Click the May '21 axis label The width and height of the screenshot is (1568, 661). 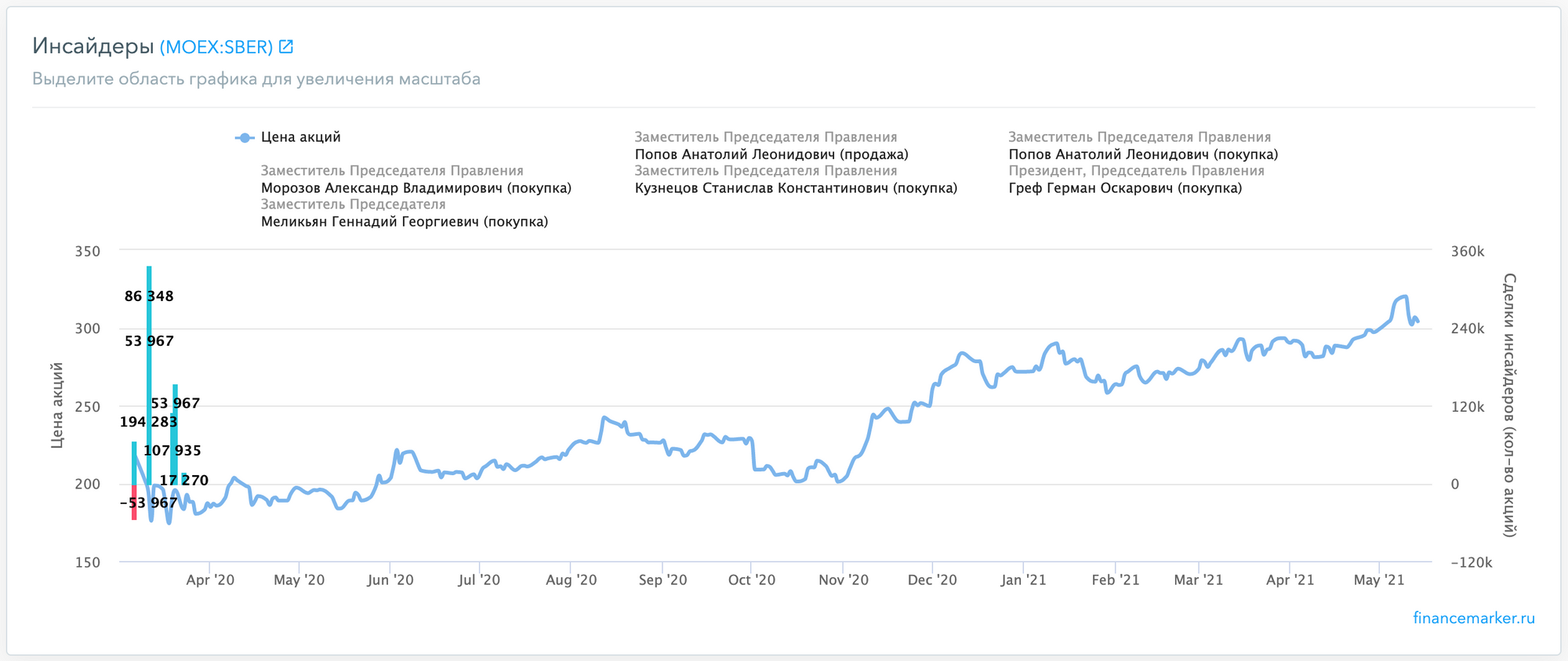coord(1380,580)
